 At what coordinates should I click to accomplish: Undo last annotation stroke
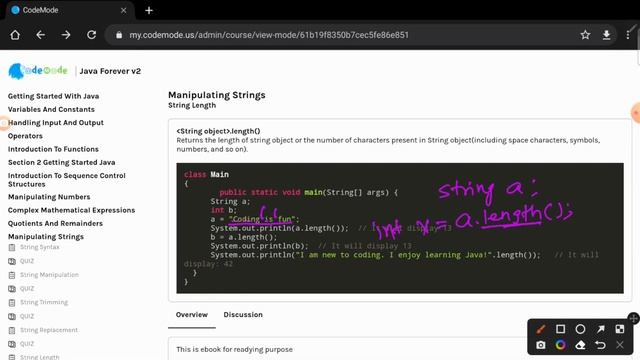coord(600,345)
